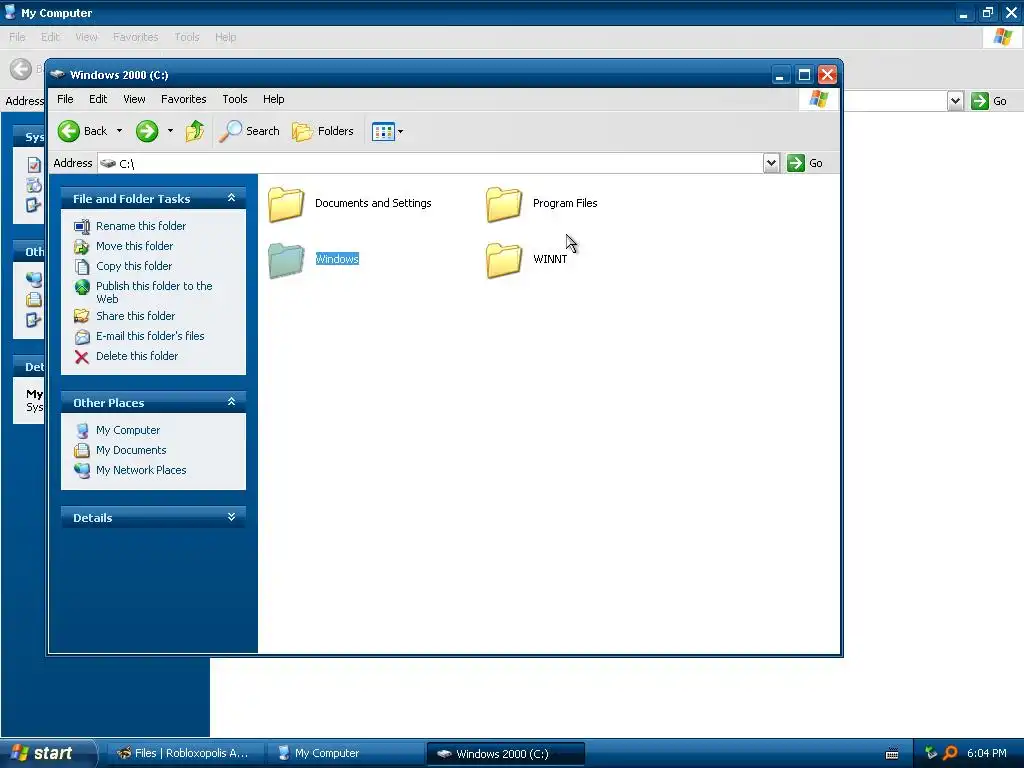1024x768 pixels.
Task: Click the E-mail envelope icon
Action: [x=82, y=337]
